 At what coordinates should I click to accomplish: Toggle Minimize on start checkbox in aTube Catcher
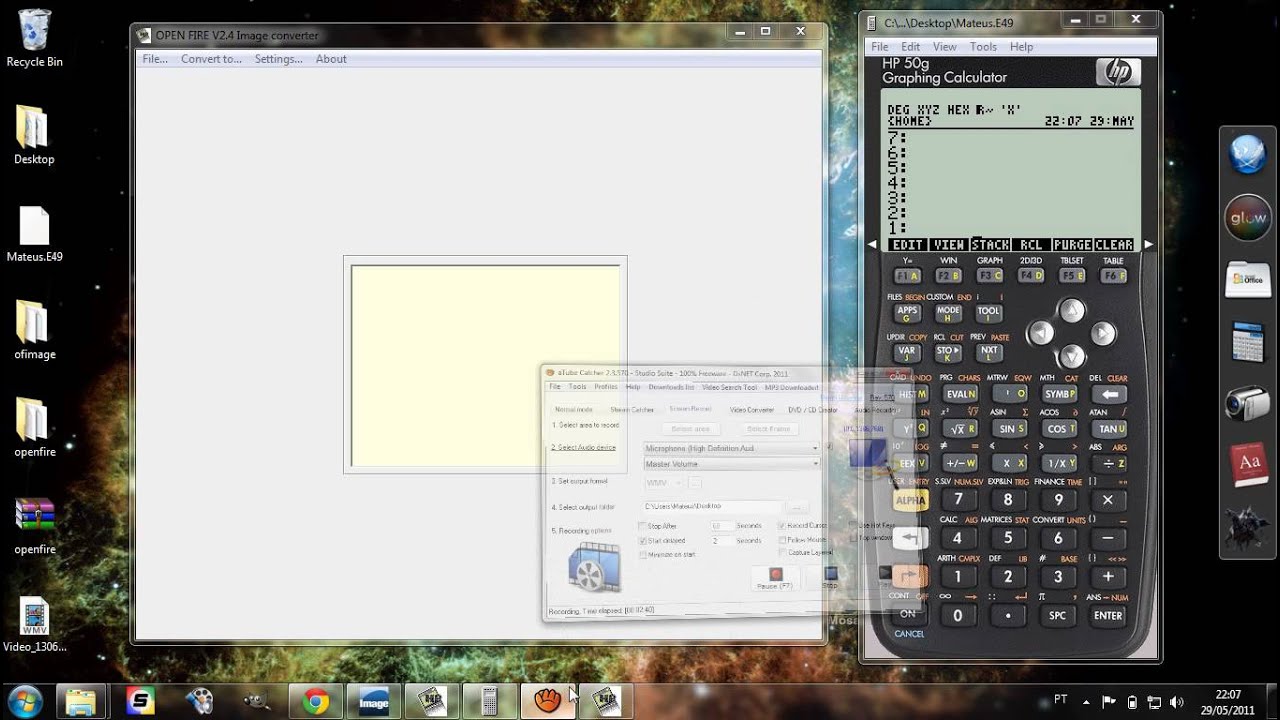pos(642,555)
